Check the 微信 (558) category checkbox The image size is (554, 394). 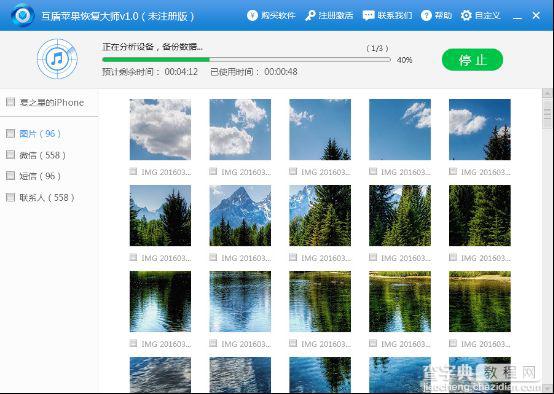point(11,154)
